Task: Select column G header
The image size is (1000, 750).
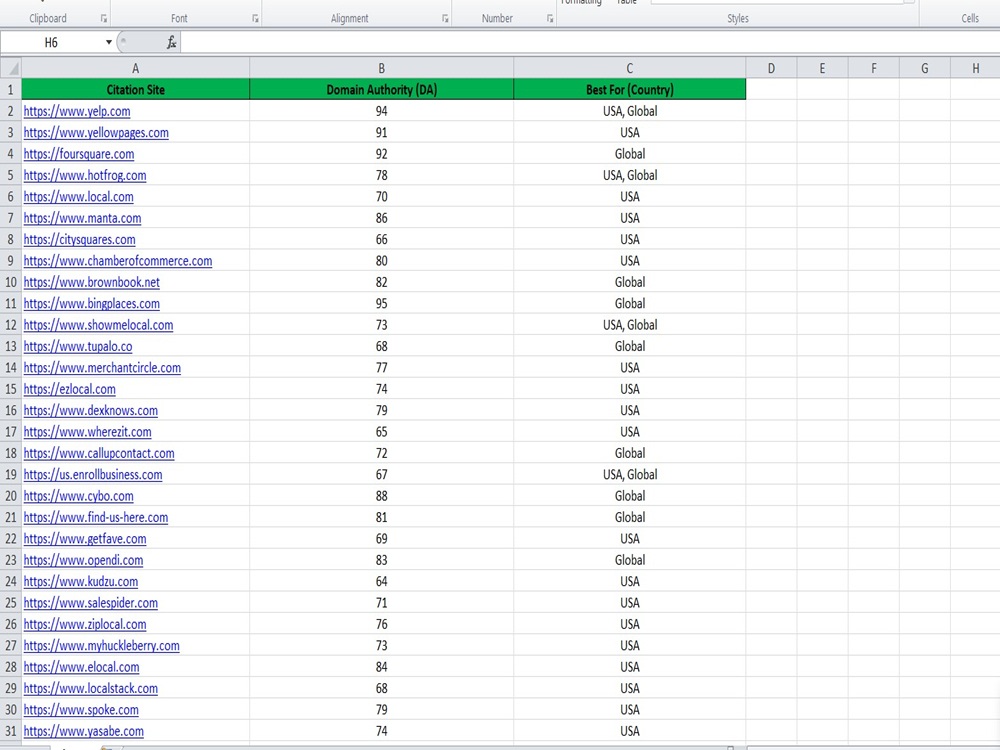Action: pyautogui.click(x=924, y=68)
